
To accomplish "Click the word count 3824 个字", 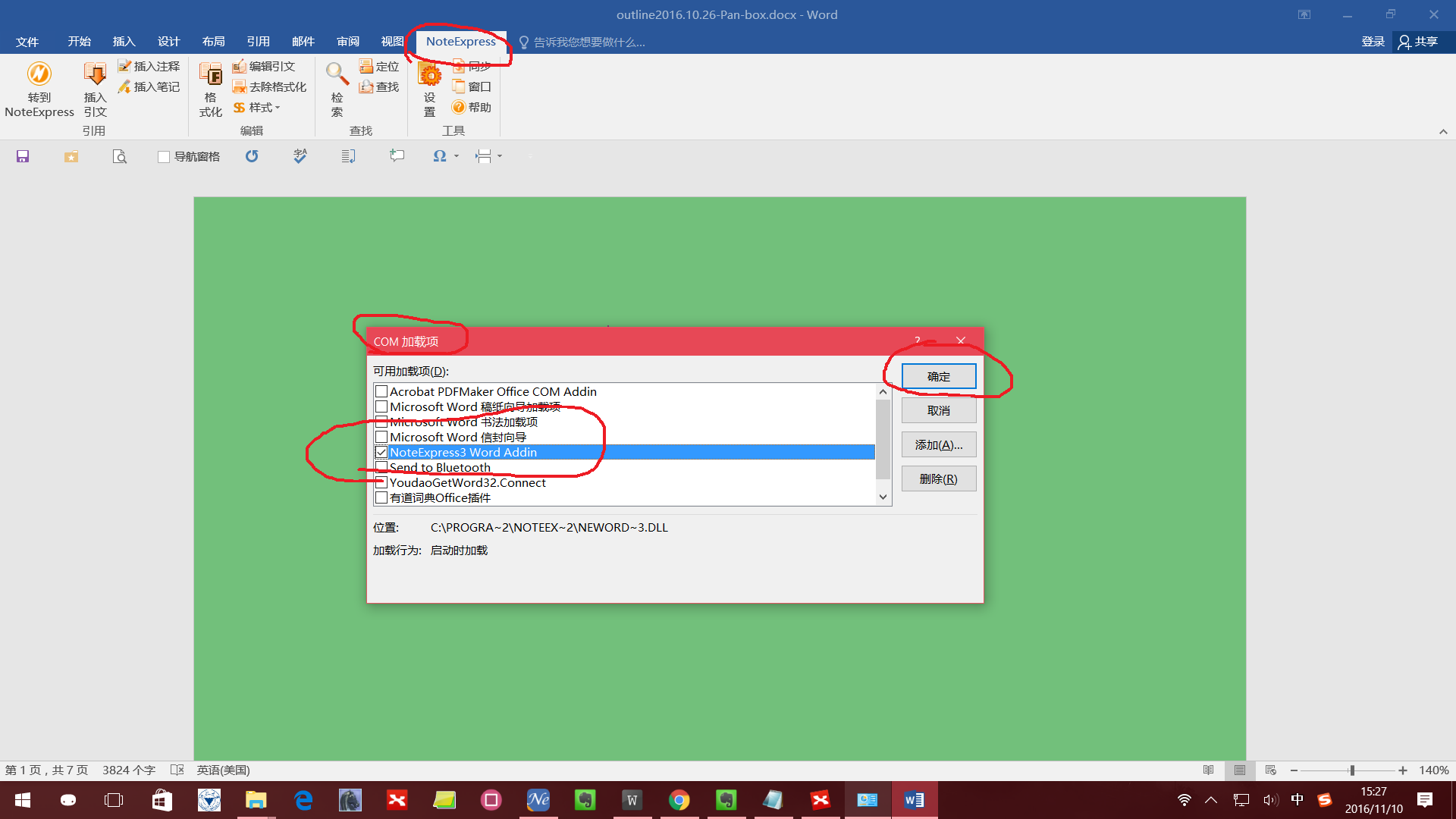I will pyautogui.click(x=129, y=770).
